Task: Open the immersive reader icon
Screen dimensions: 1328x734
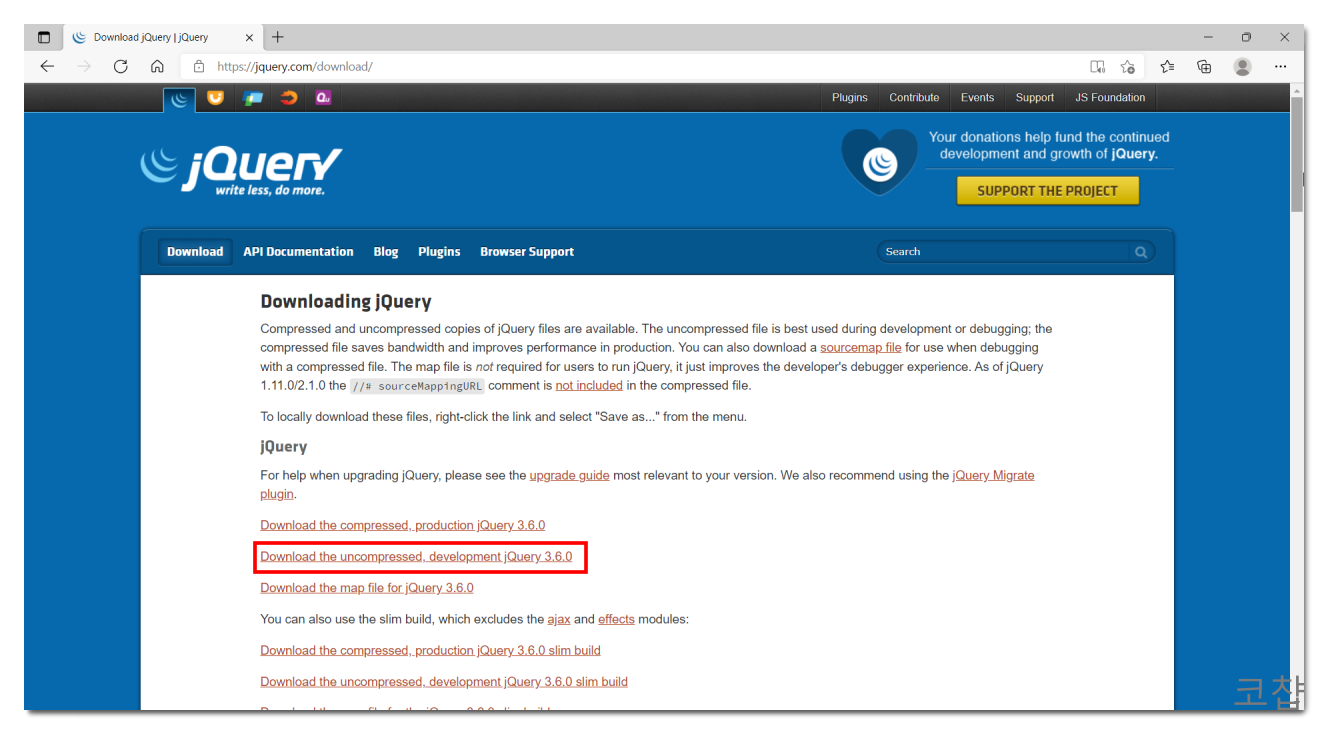Action: (x=1097, y=67)
